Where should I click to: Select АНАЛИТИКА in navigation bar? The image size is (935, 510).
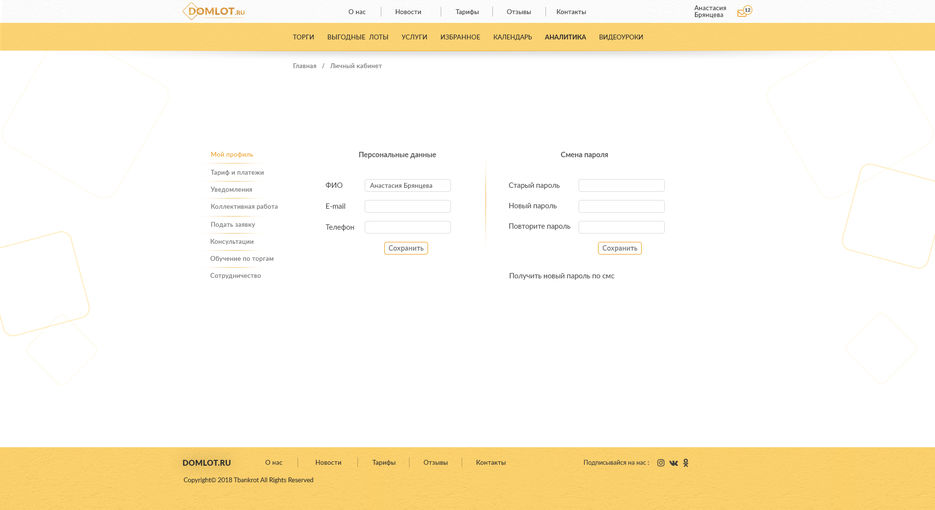565,37
